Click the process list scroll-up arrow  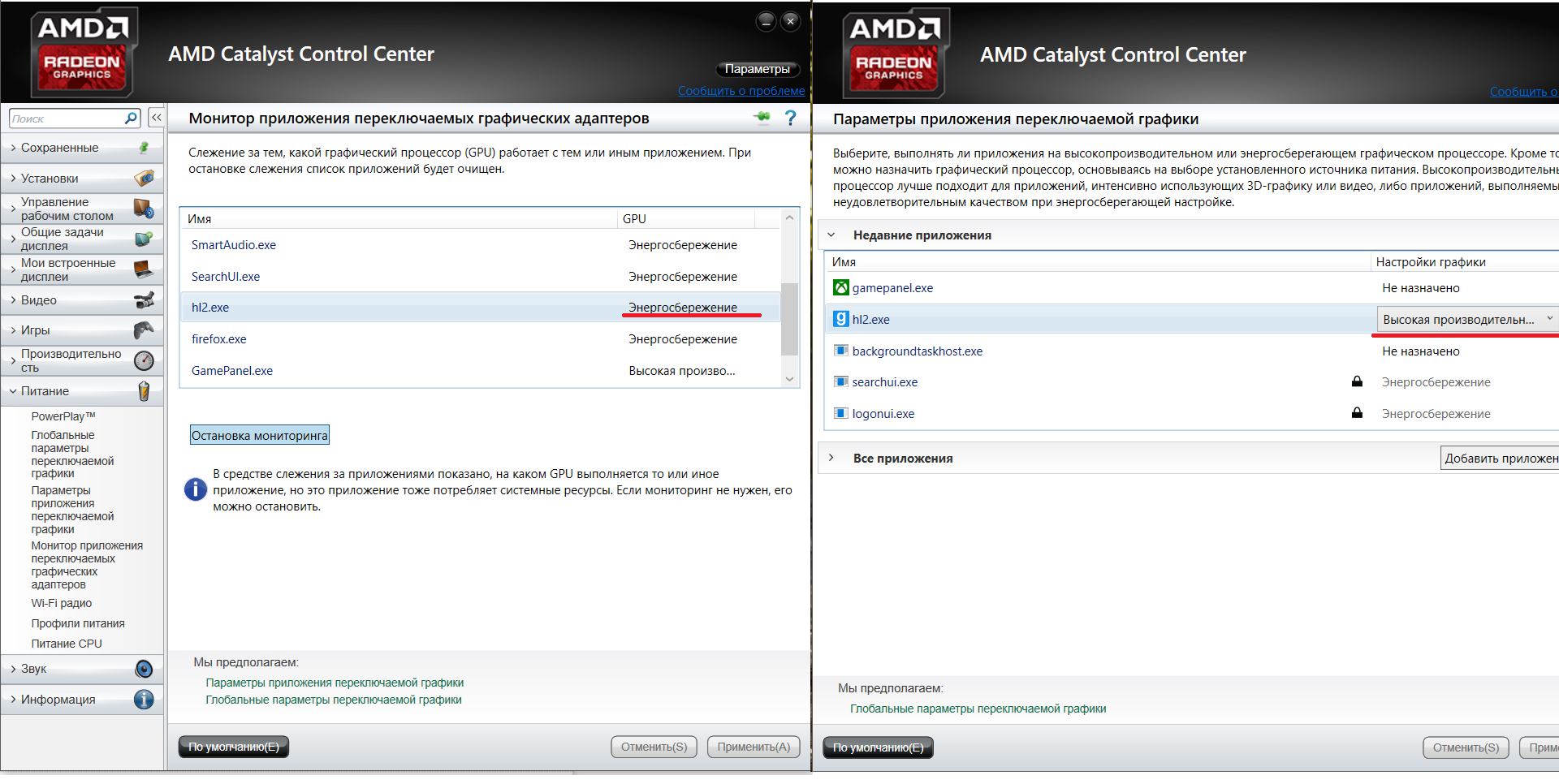click(x=789, y=218)
